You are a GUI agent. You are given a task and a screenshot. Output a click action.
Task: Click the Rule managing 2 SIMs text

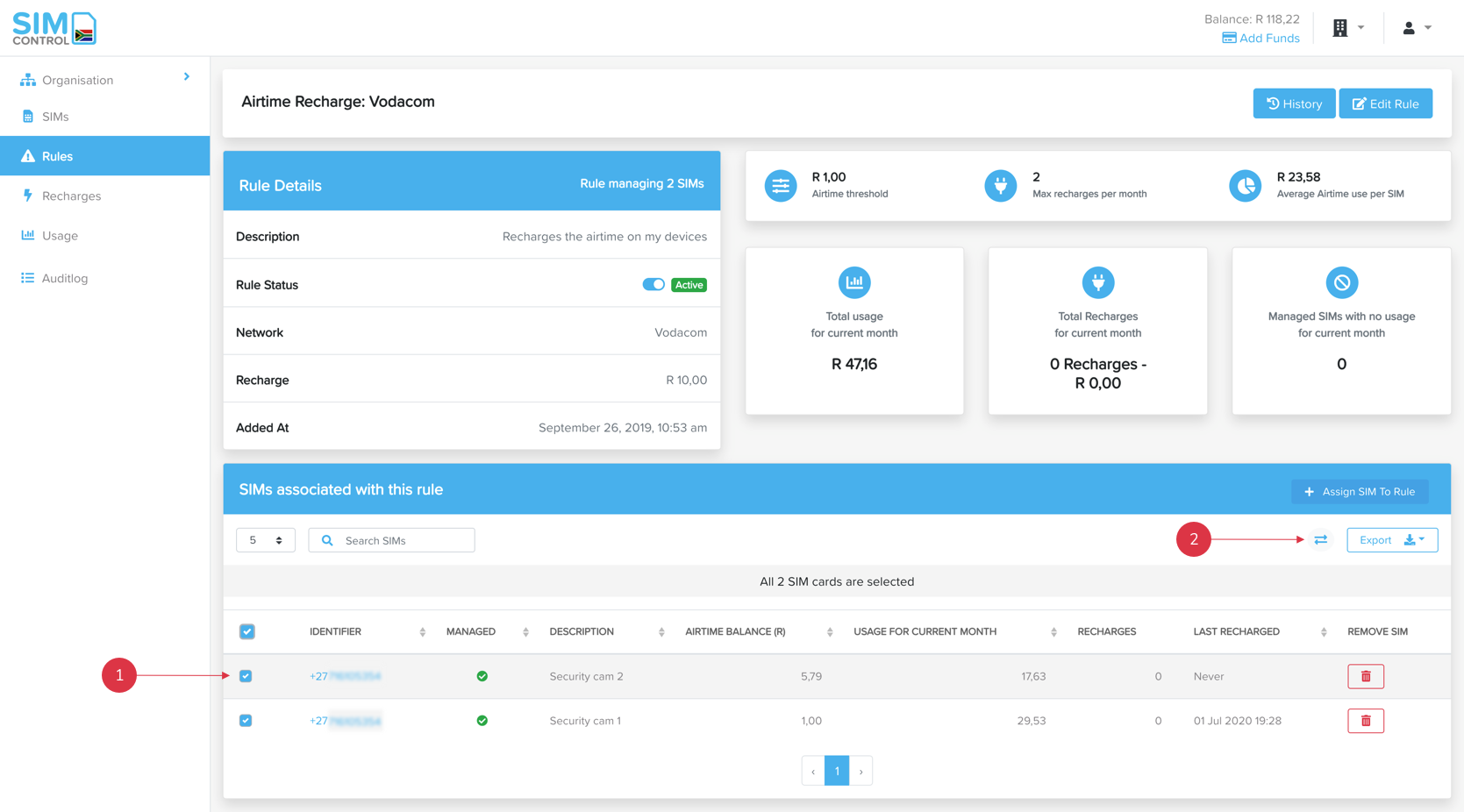click(x=642, y=183)
